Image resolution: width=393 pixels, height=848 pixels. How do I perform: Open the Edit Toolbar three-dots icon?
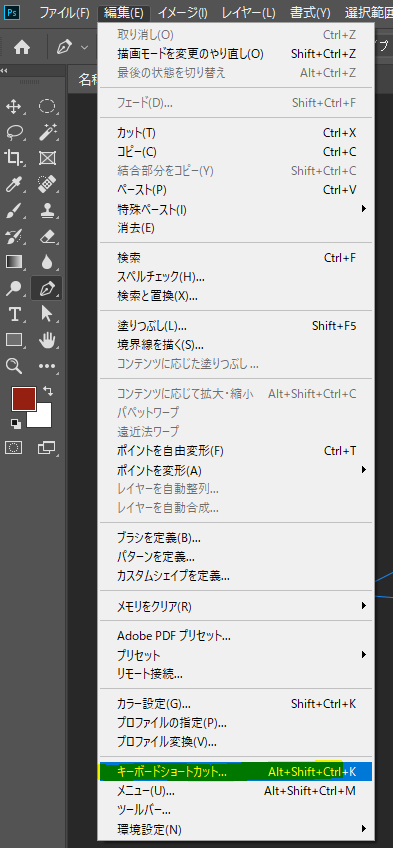point(47,366)
